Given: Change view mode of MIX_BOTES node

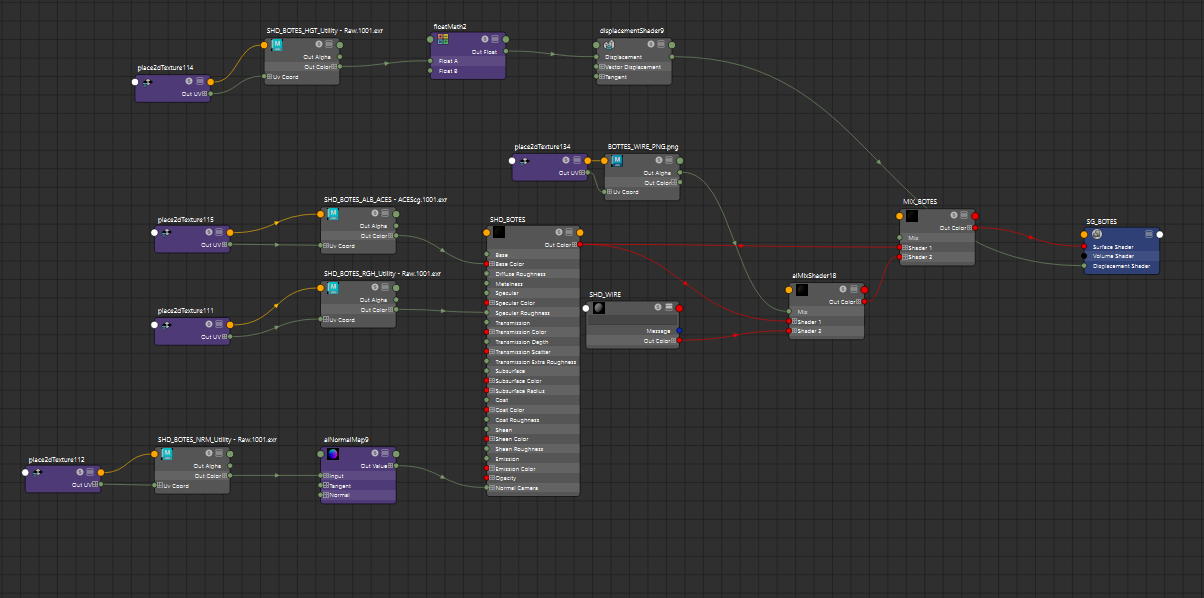Looking at the screenshot, I should 964,216.
